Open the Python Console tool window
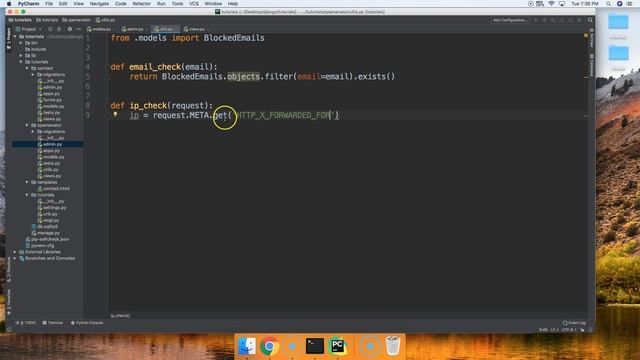 [87, 323]
